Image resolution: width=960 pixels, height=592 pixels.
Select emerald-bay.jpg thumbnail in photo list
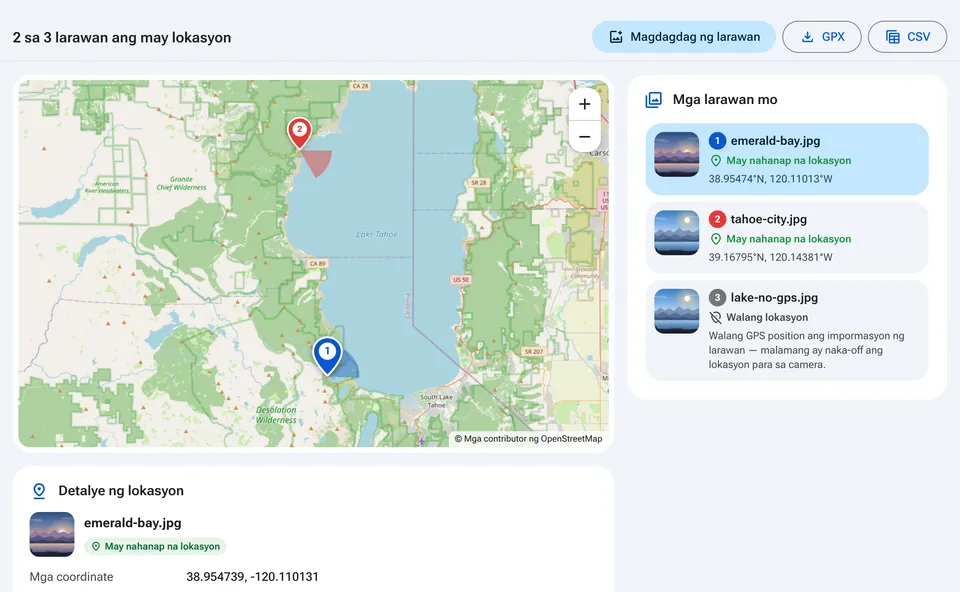677,154
